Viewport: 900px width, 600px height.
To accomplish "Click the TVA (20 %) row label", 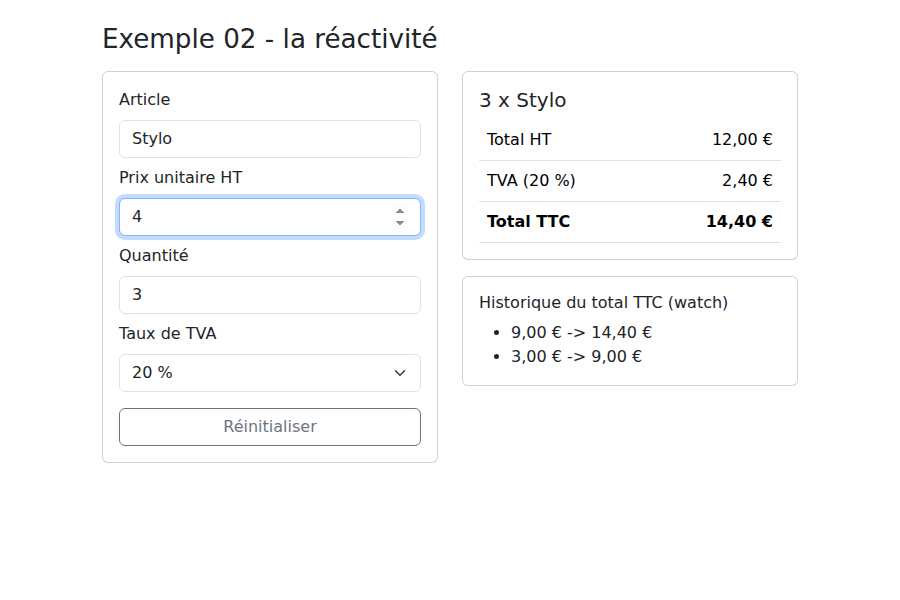I will point(531,181).
